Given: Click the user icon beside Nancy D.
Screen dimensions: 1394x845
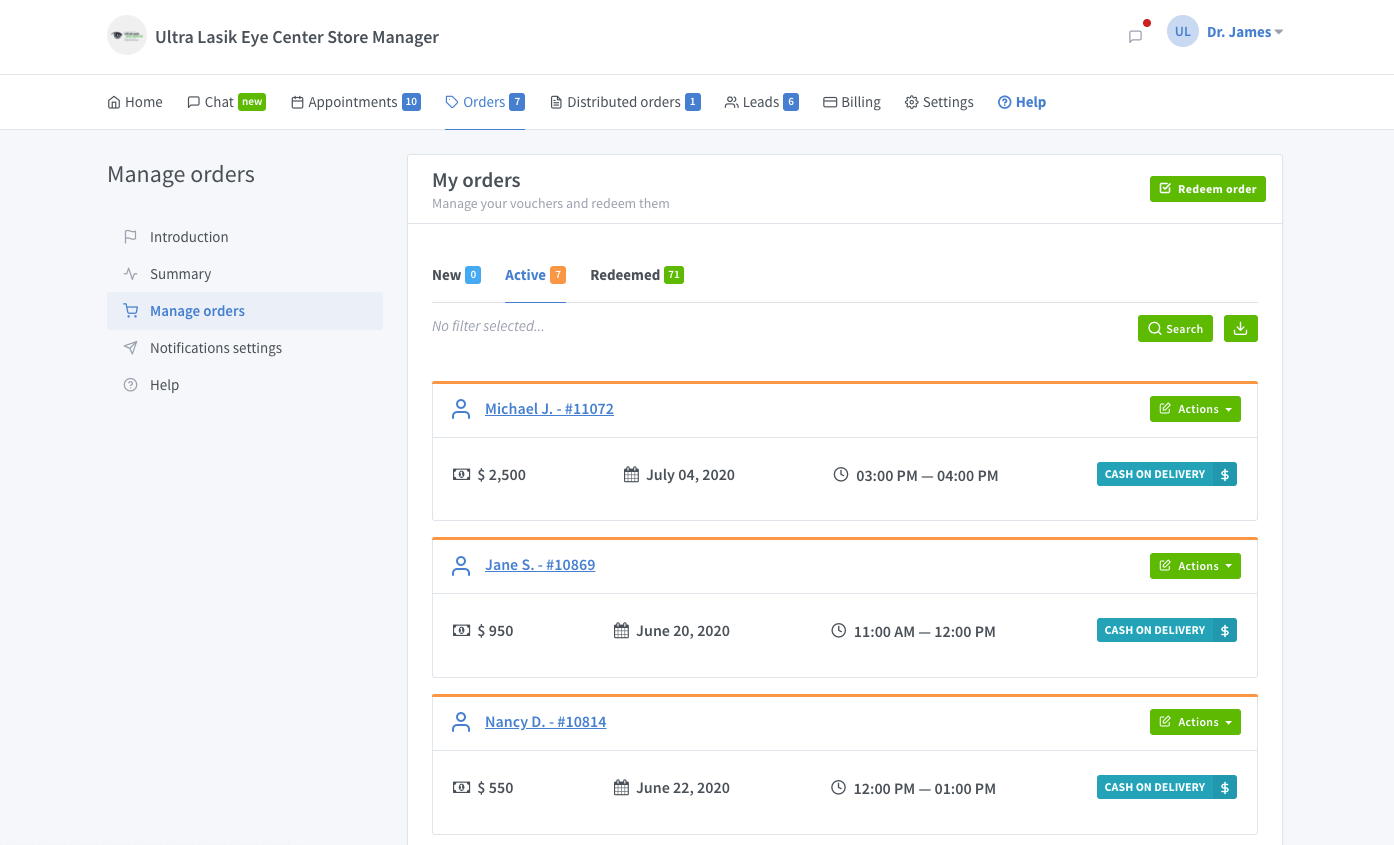Looking at the screenshot, I should click(461, 722).
